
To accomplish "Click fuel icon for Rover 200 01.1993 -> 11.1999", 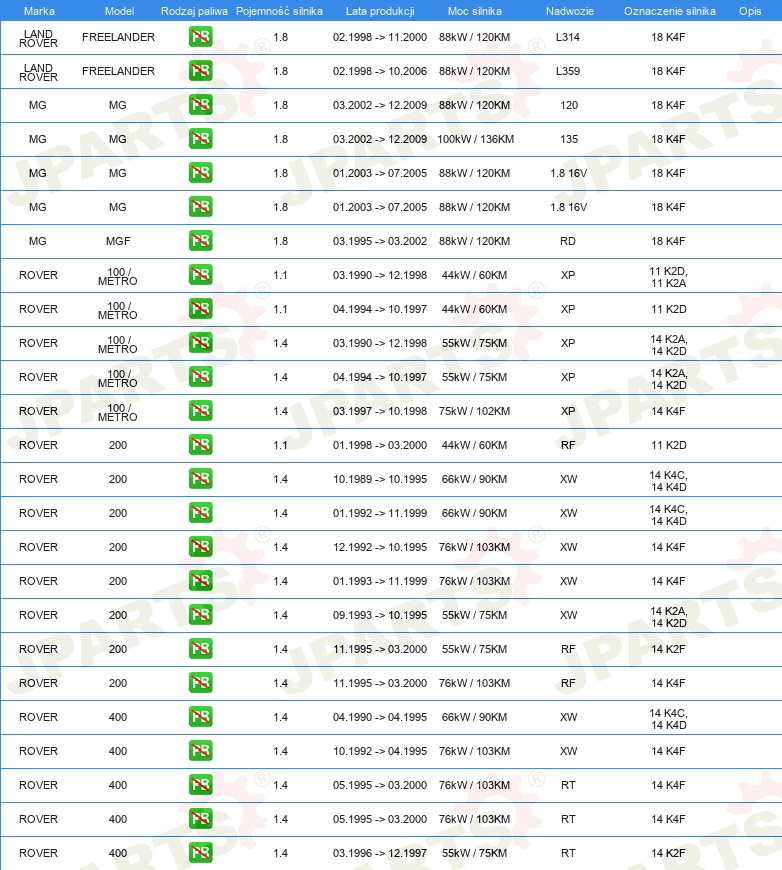I will (200, 580).
